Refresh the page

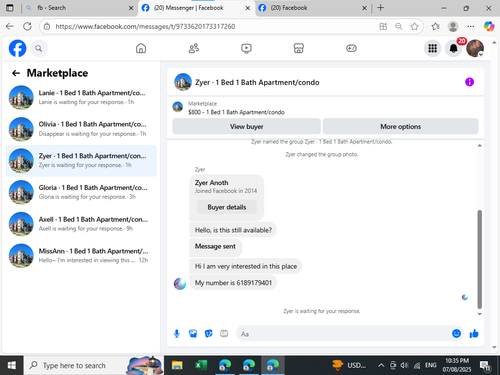click(x=27, y=26)
